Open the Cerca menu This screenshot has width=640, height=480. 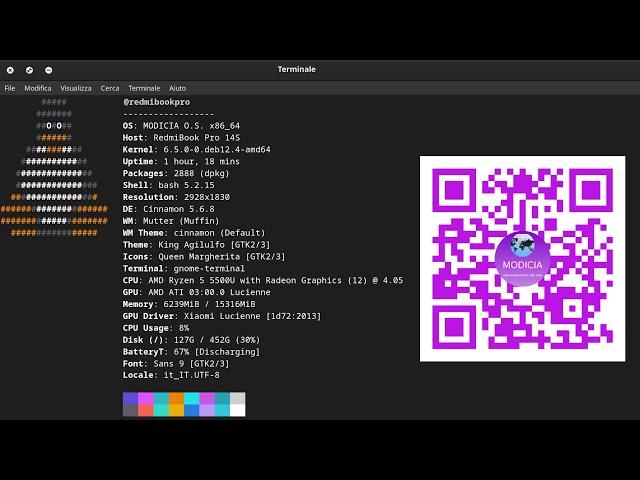click(x=110, y=88)
